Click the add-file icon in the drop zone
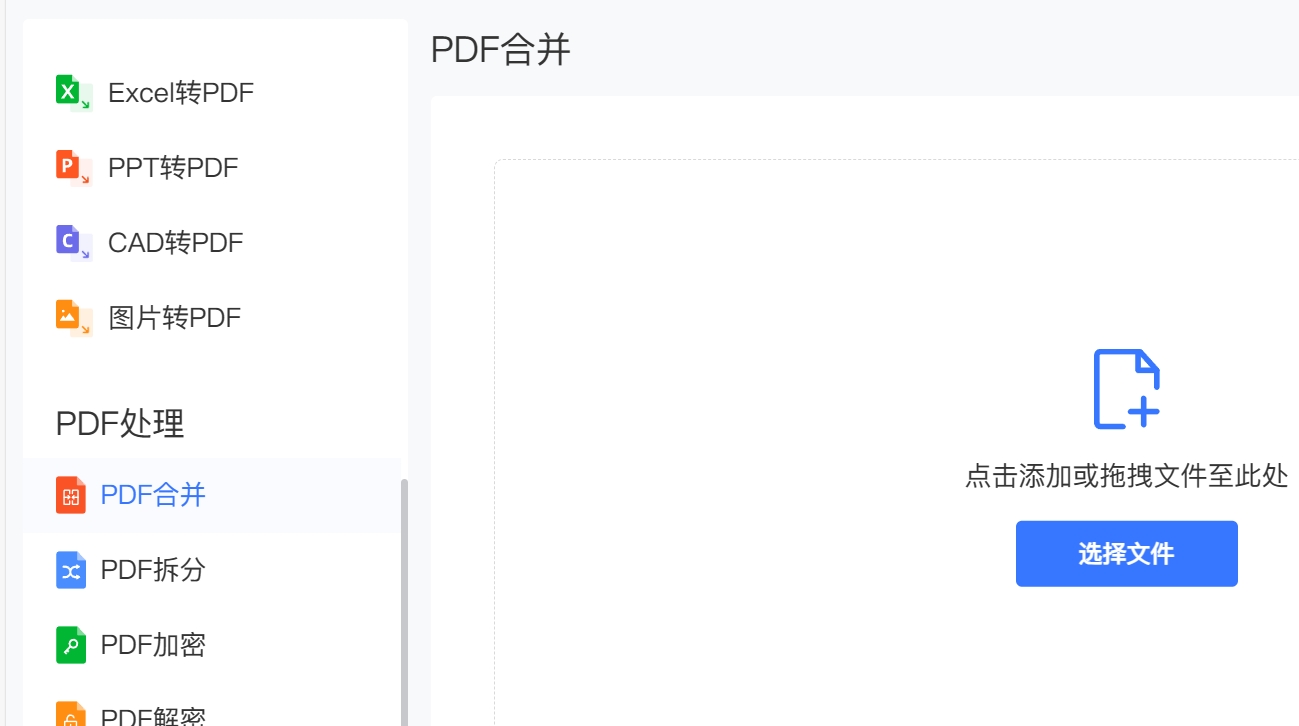1299x726 pixels. (1128, 388)
